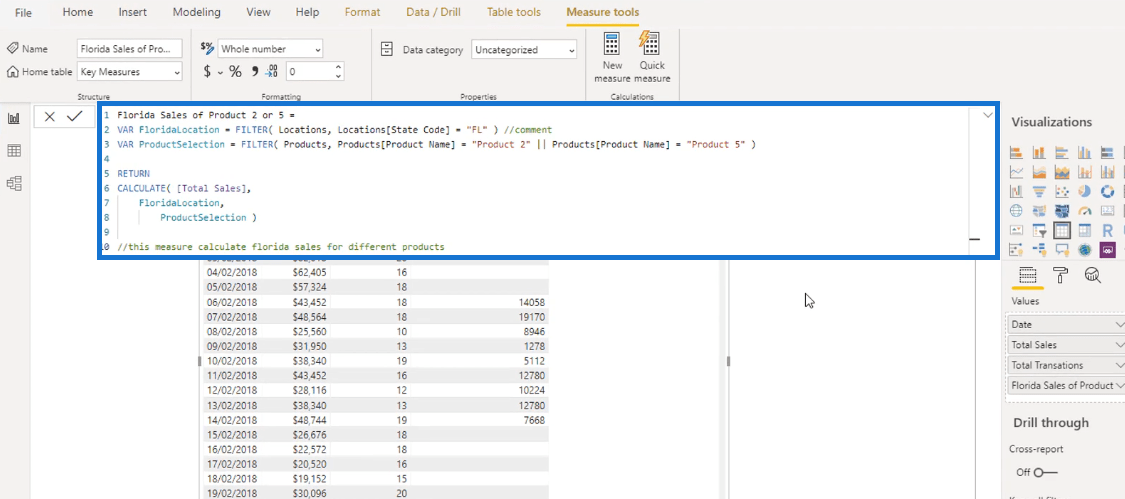1125x499 pixels.
Task: Open currency symbol dropdown arrow
Action: click(x=220, y=72)
